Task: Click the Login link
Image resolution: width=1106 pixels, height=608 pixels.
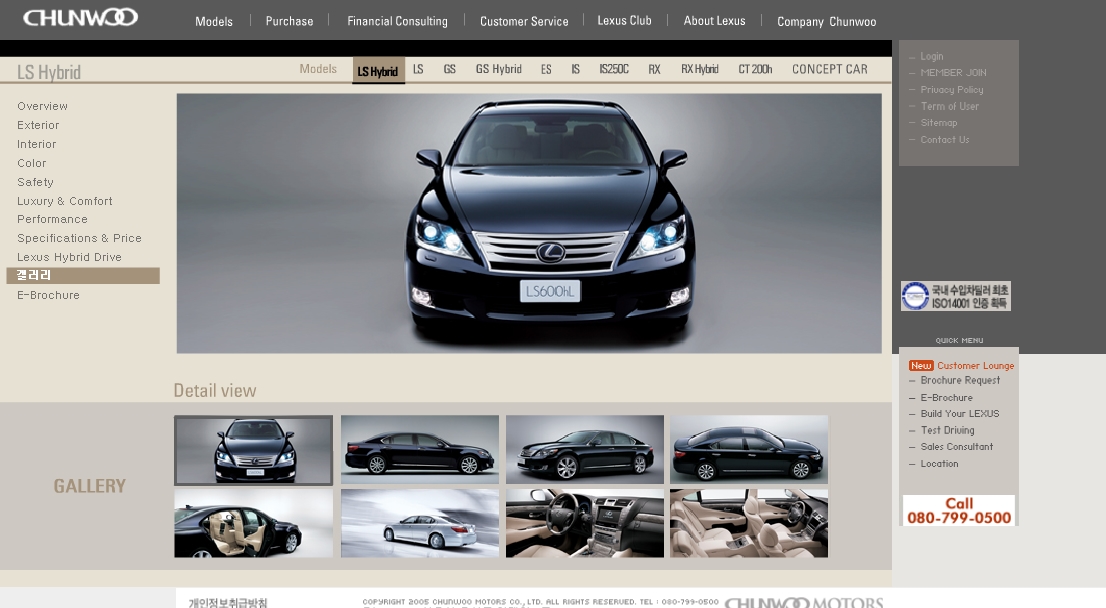Action: click(x=931, y=57)
